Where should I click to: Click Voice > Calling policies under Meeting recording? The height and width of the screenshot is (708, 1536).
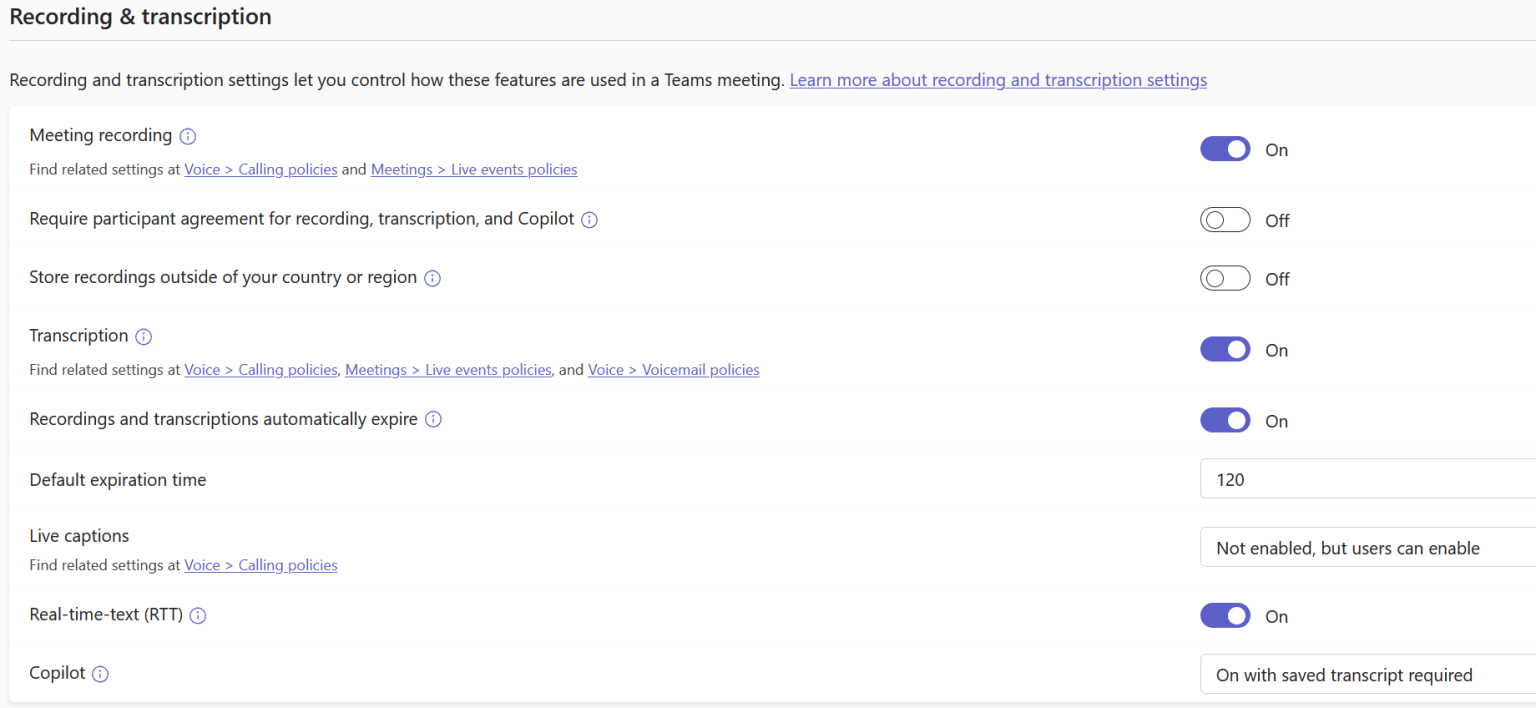260,169
